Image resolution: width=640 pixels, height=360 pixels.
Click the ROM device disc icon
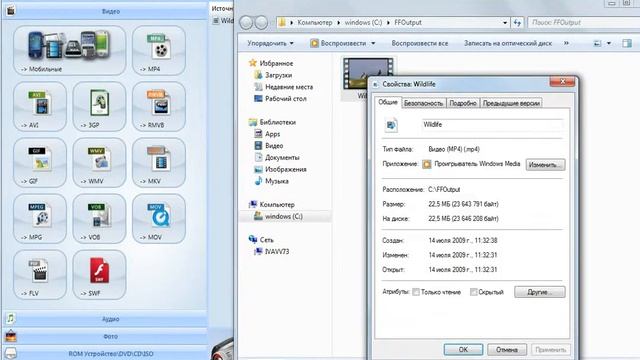(11, 353)
